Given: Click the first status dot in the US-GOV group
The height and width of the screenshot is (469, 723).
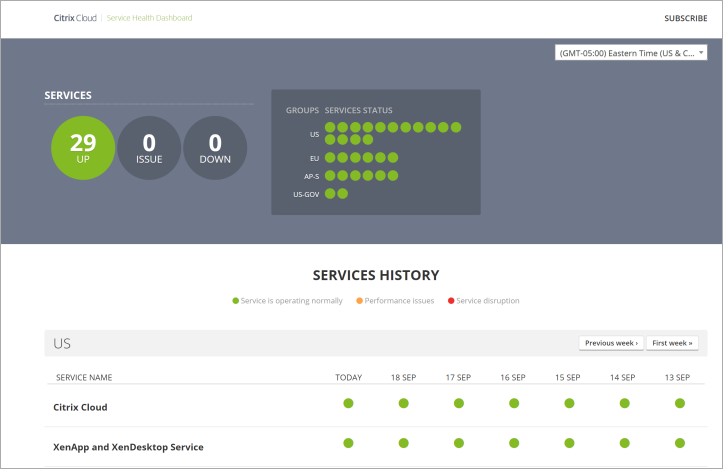Looking at the screenshot, I should coord(330,194).
